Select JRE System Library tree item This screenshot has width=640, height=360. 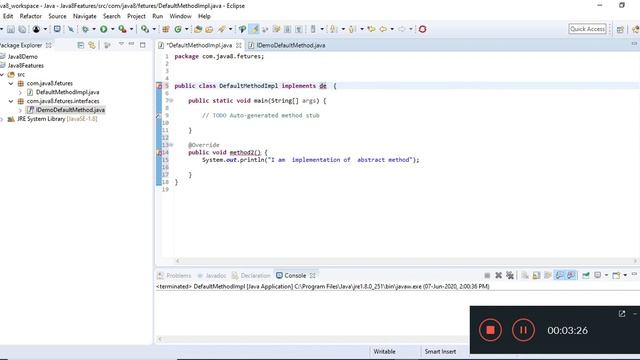(52, 119)
